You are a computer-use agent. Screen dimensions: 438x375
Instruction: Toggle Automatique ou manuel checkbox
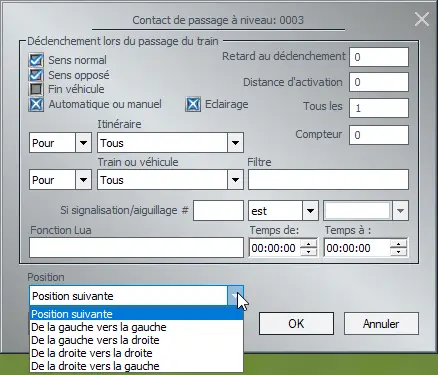pos(36,104)
